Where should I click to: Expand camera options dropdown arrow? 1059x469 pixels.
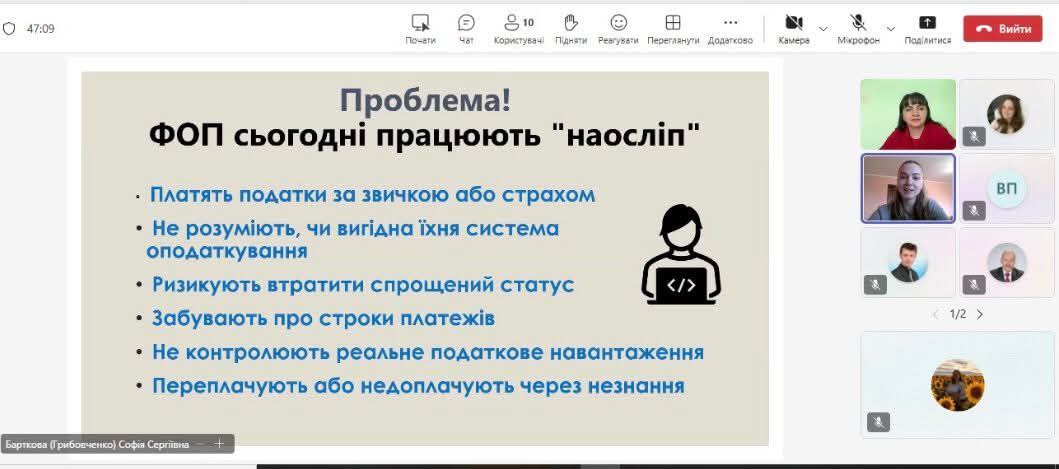[823, 28]
